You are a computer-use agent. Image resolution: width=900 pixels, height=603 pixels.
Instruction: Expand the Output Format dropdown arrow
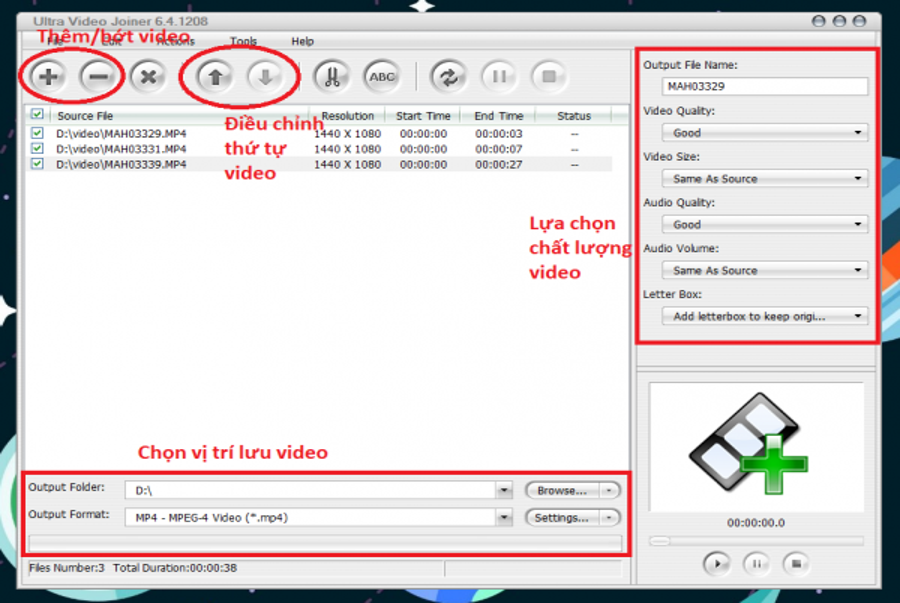(x=503, y=518)
